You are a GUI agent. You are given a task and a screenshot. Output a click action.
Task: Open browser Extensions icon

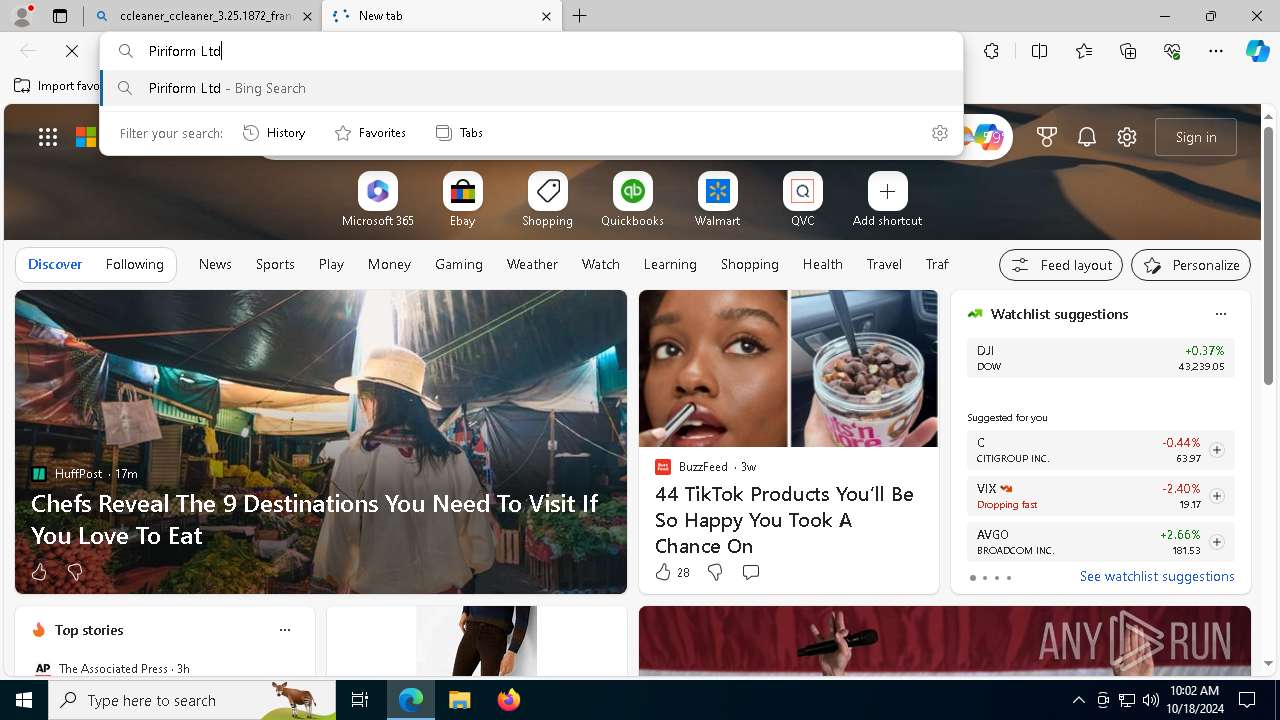[991, 51]
